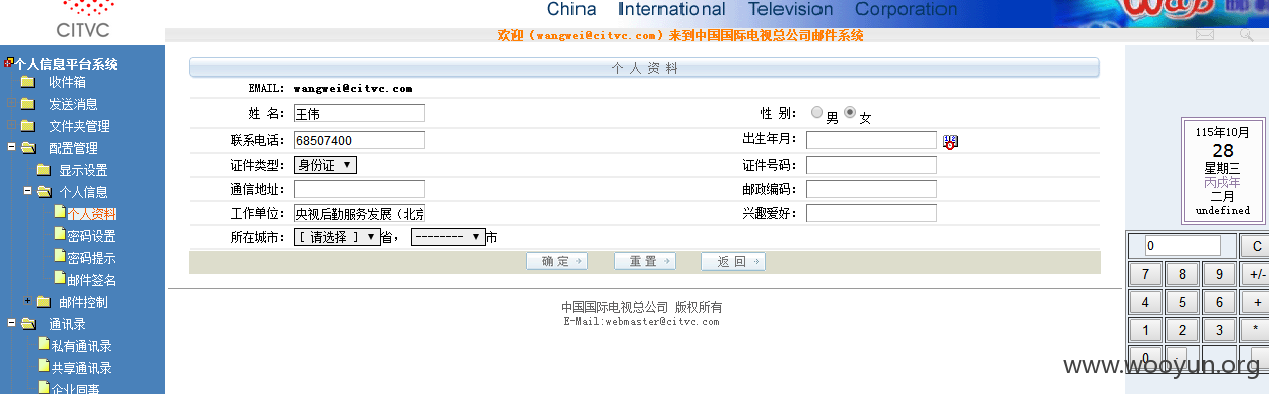Click the 确定 confirm button
The height and width of the screenshot is (394, 1269).
558,261
